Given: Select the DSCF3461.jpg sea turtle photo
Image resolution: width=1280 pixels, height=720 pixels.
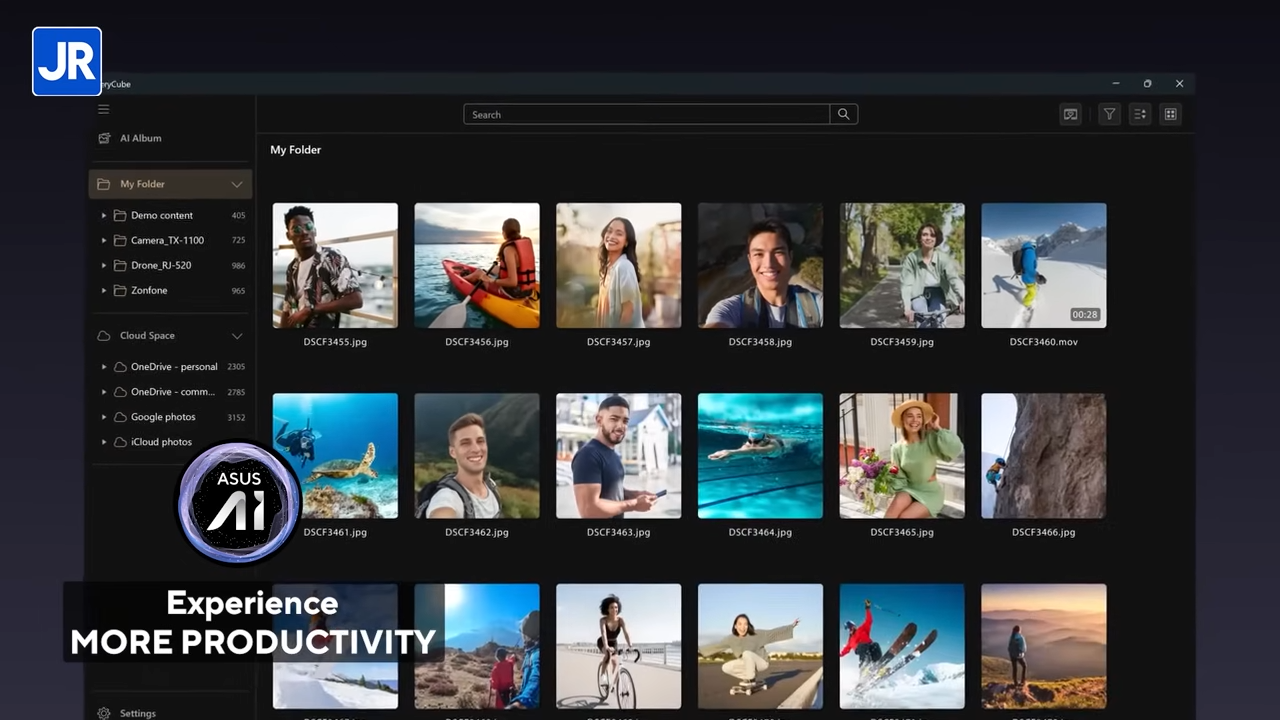Looking at the screenshot, I should [335, 456].
